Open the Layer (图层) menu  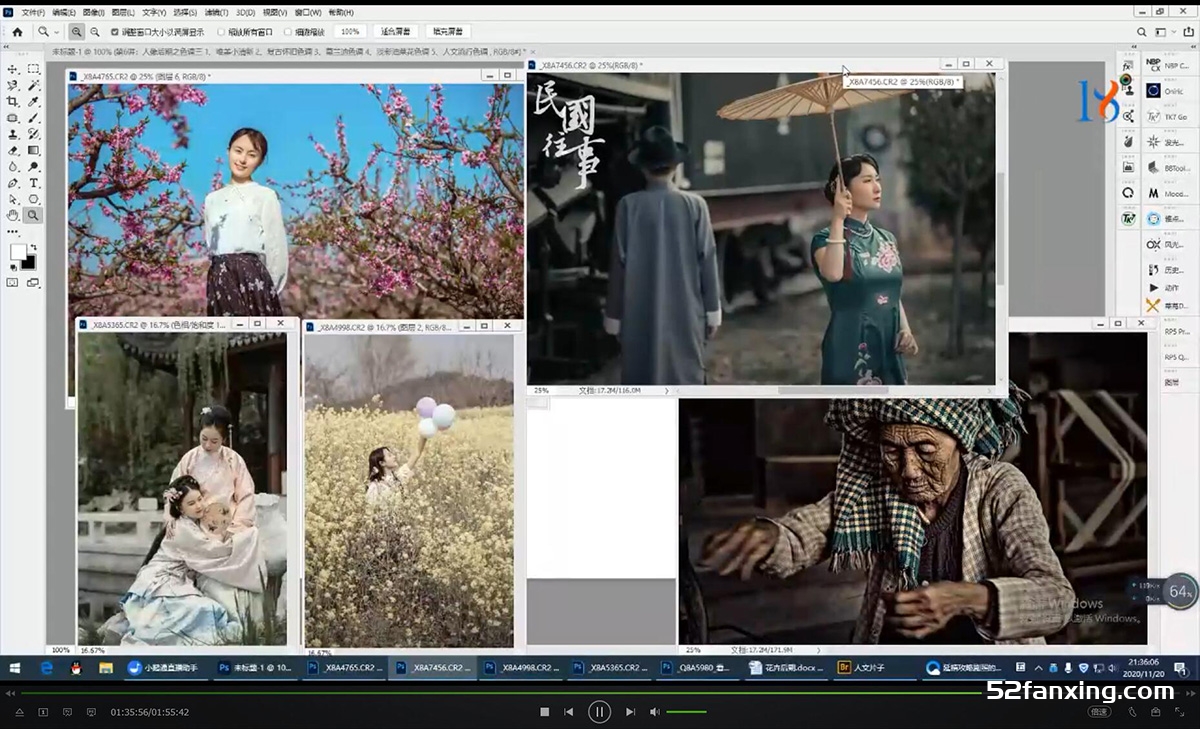pyautogui.click(x=123, y=13)
